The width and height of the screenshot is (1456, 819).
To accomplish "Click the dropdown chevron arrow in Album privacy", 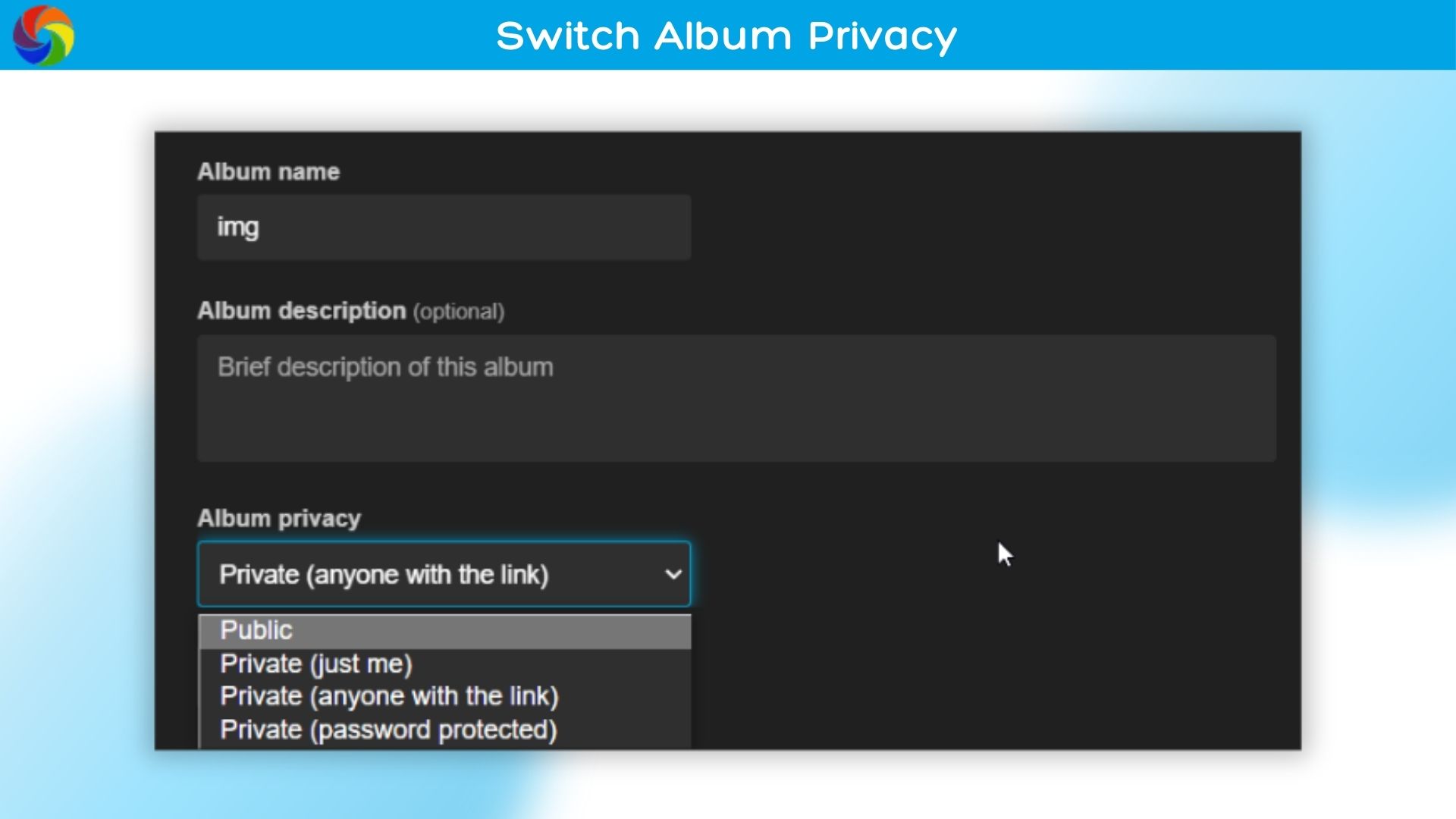I will point(673,575).
